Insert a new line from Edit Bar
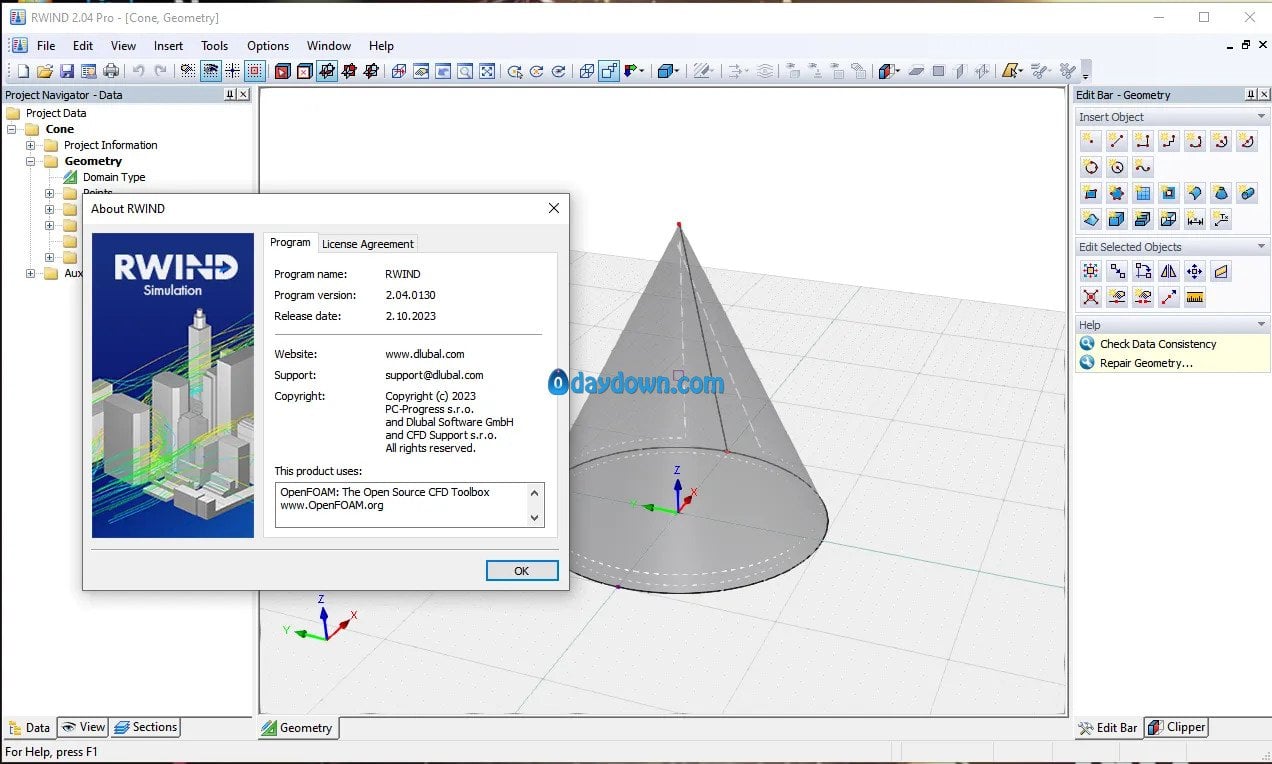Viewport: 1272px width, 764px height. pos(1117,141)
